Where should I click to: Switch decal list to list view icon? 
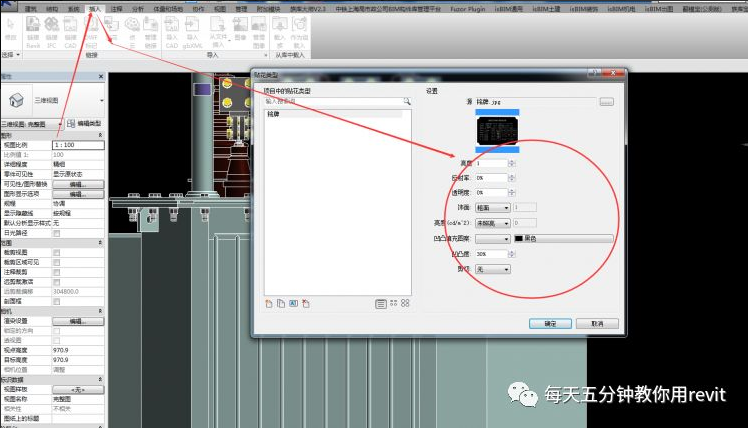[x=381, y=302]
